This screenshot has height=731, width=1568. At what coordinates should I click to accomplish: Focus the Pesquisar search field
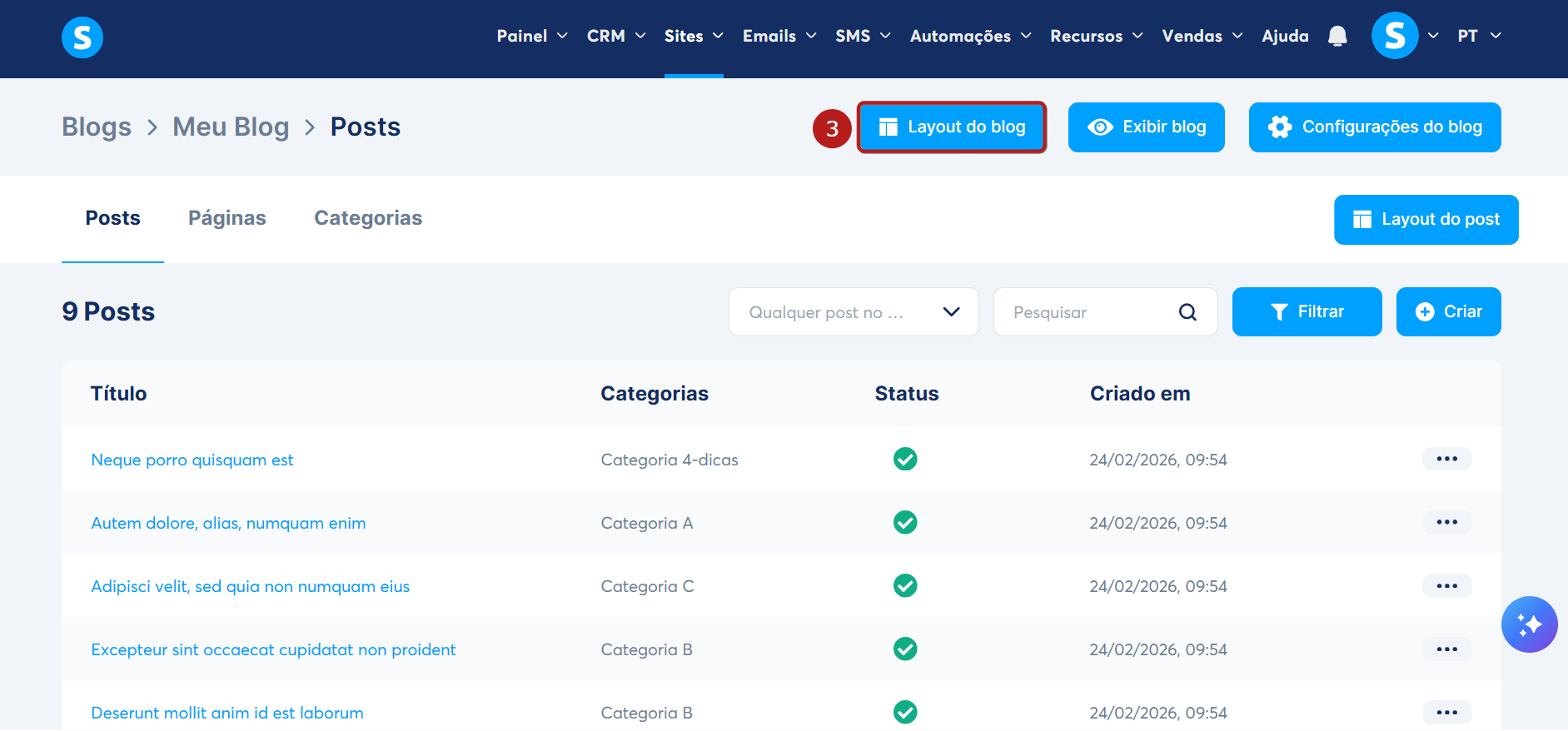tap(1105, 312)
